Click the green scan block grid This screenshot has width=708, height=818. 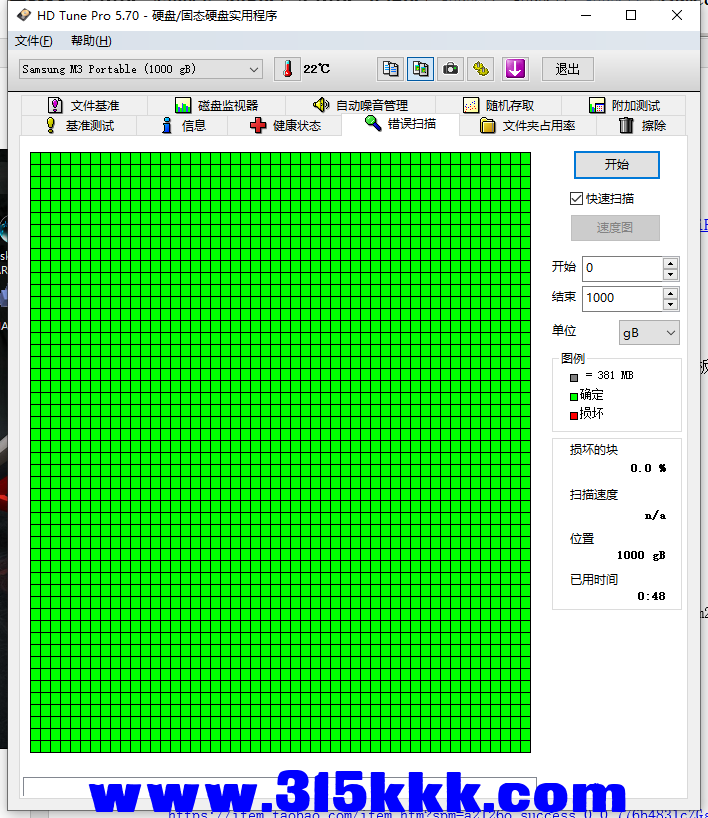click(280, 452)
